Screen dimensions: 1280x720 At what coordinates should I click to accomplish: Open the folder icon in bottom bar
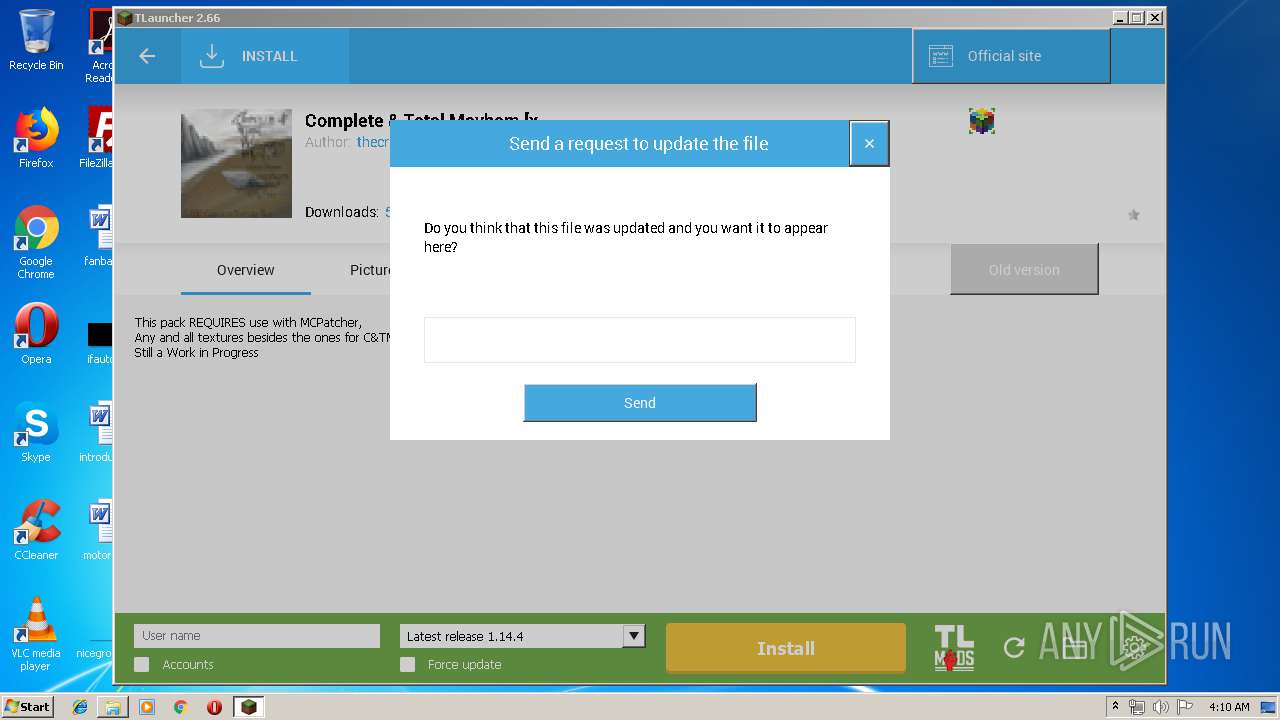click(x=1074, y=648)
